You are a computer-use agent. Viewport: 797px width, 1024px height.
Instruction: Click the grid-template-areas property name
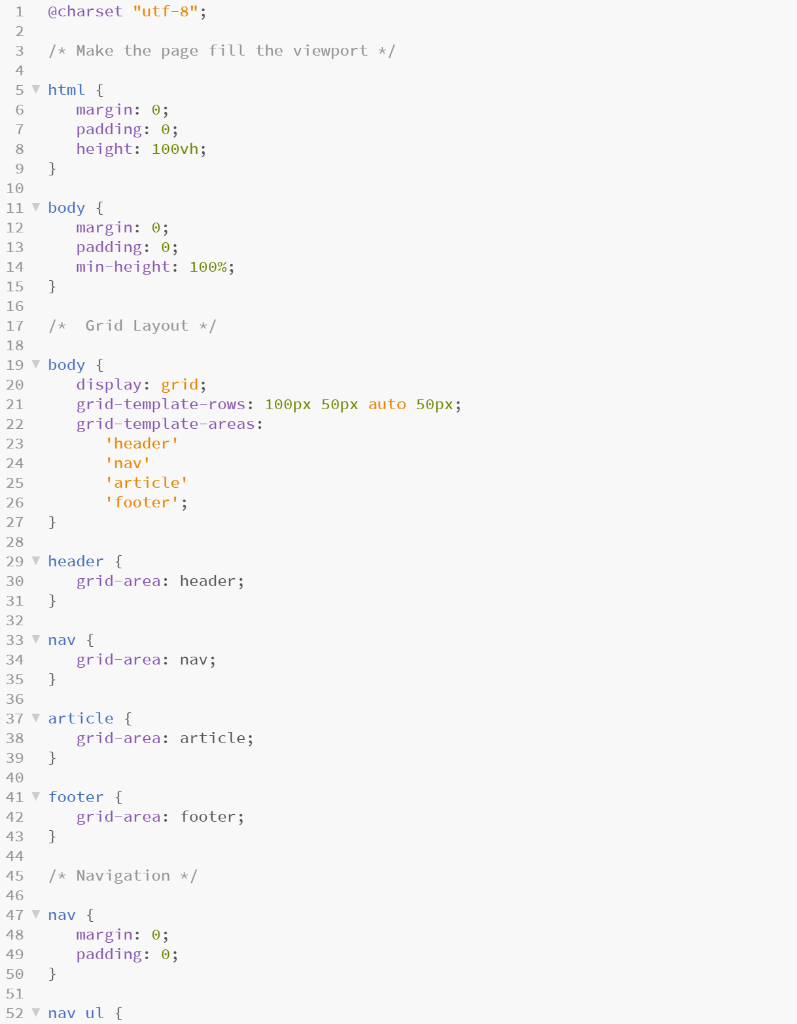165,424
